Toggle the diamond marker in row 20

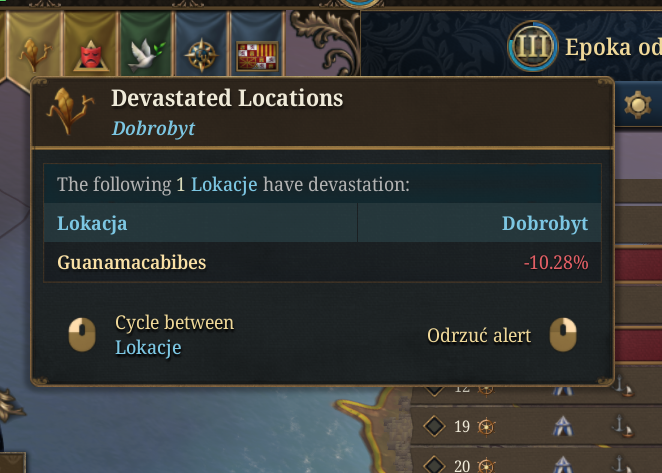(x=435, y=465)
